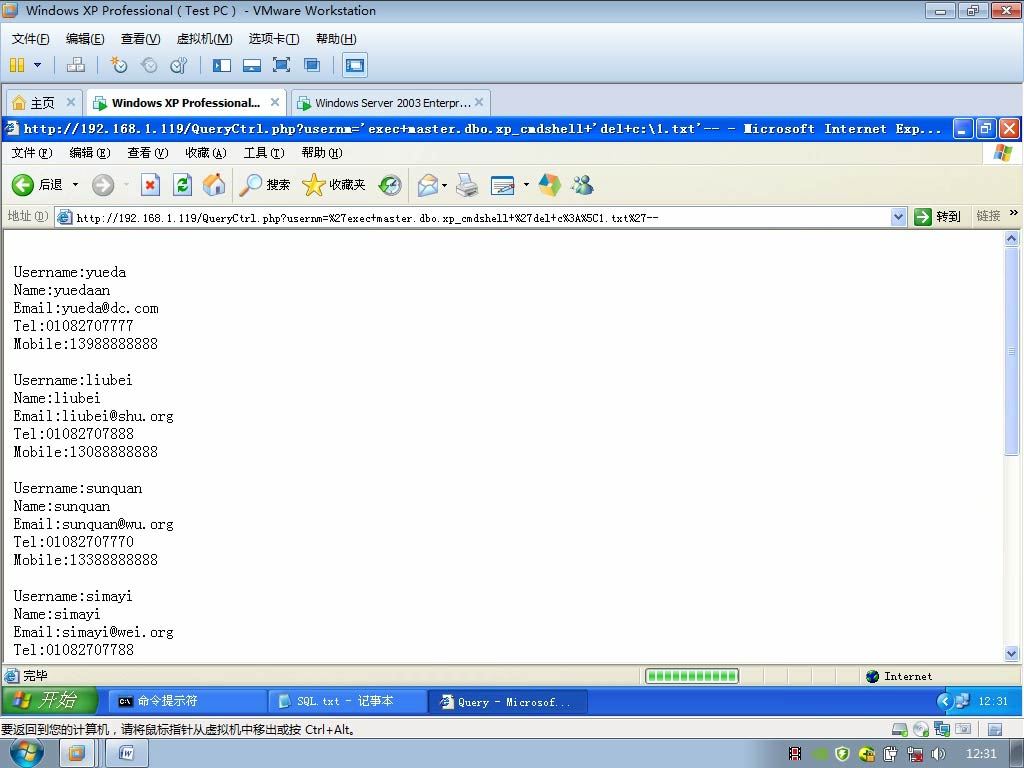Click the send Ctrl+Alt+Del toolbar icon
This screenshot has width=1024, height=768.
(76, 65)
